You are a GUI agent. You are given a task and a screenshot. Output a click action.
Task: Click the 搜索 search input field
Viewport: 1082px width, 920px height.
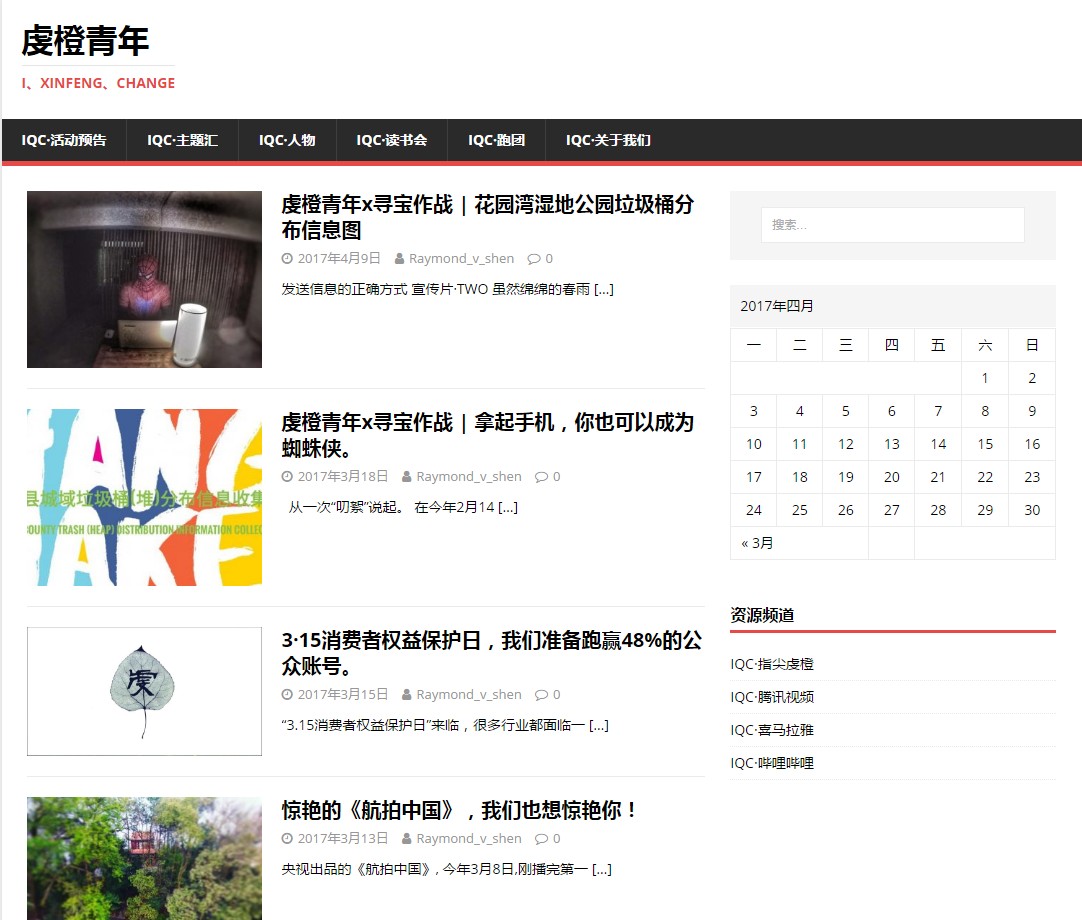click(x=892, y=225)
